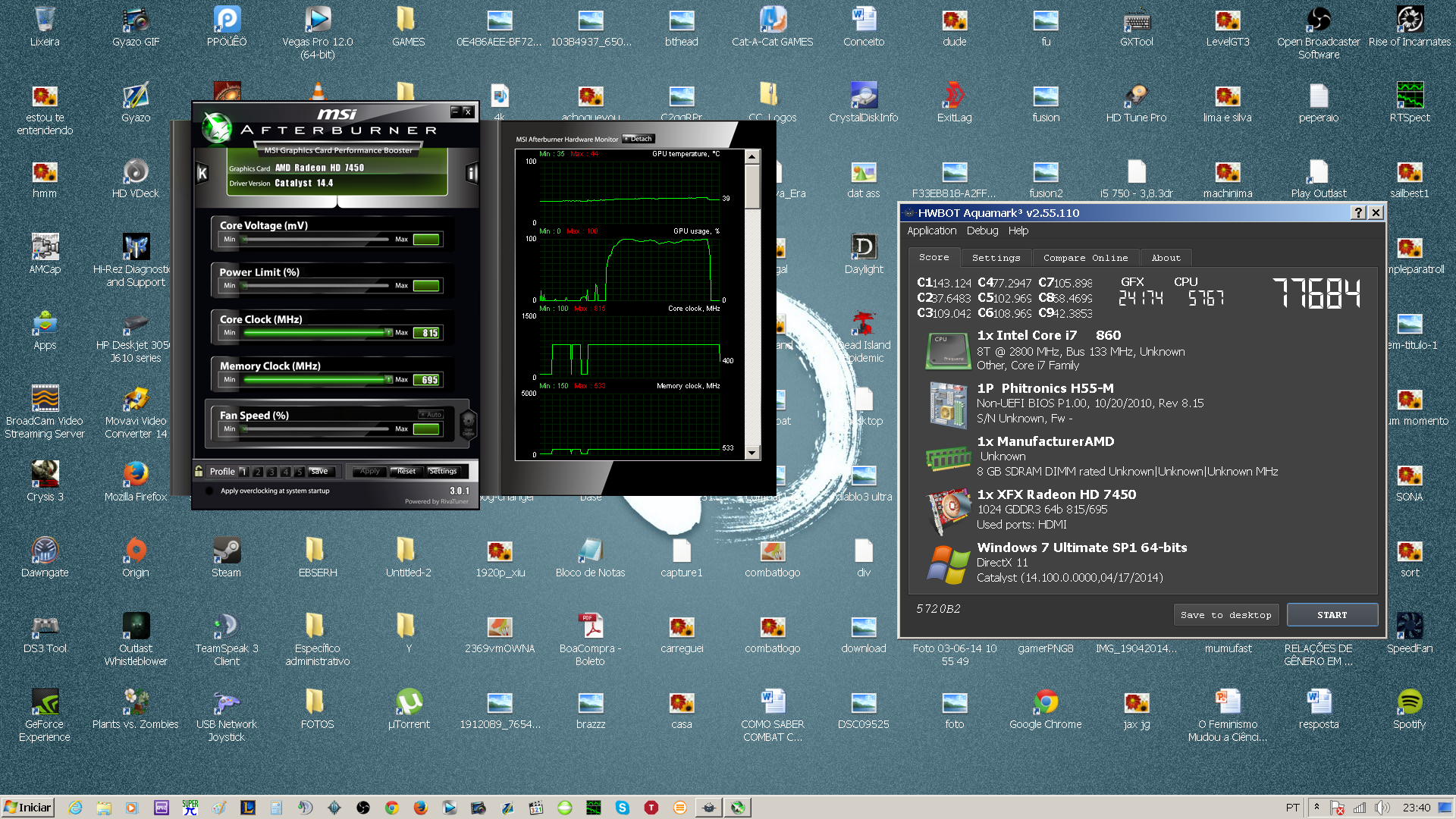The height and width of the screenshot is (819, 1456).
Task: Select Afterburner profile slot 5
Action: pyautogui.click(x=300, y=471)
